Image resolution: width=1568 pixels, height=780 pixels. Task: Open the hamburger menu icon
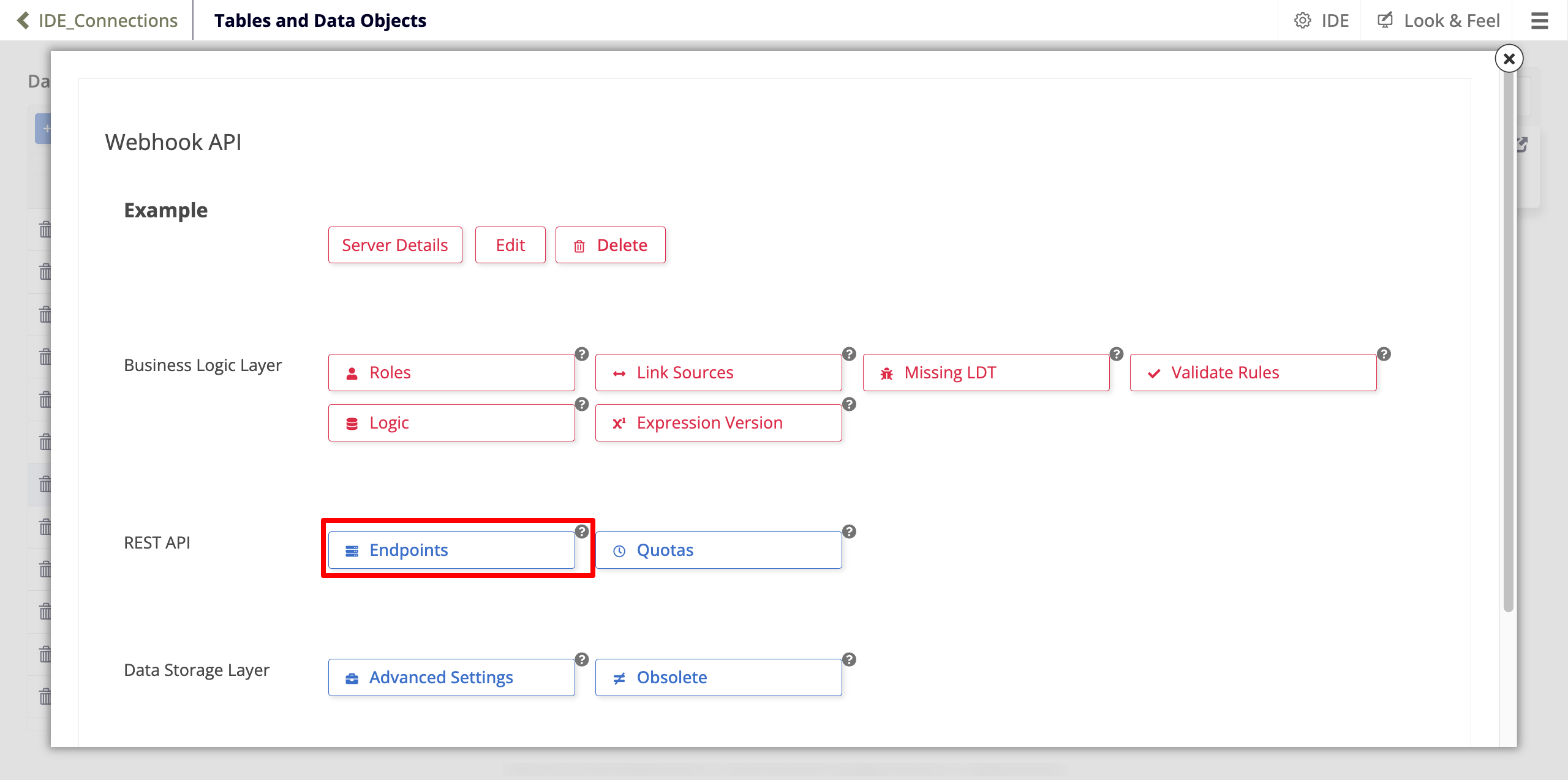click(x=1539, y=21)
